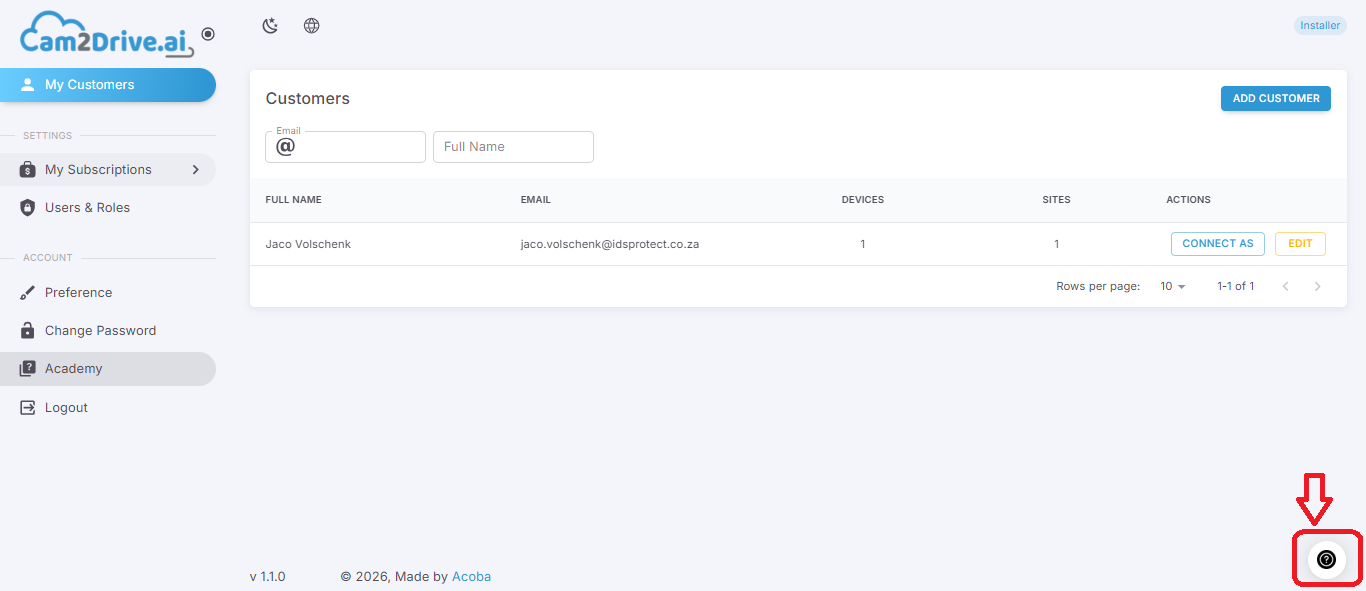
Task: Open Users & Roles menu item
Action: [108, 208]
